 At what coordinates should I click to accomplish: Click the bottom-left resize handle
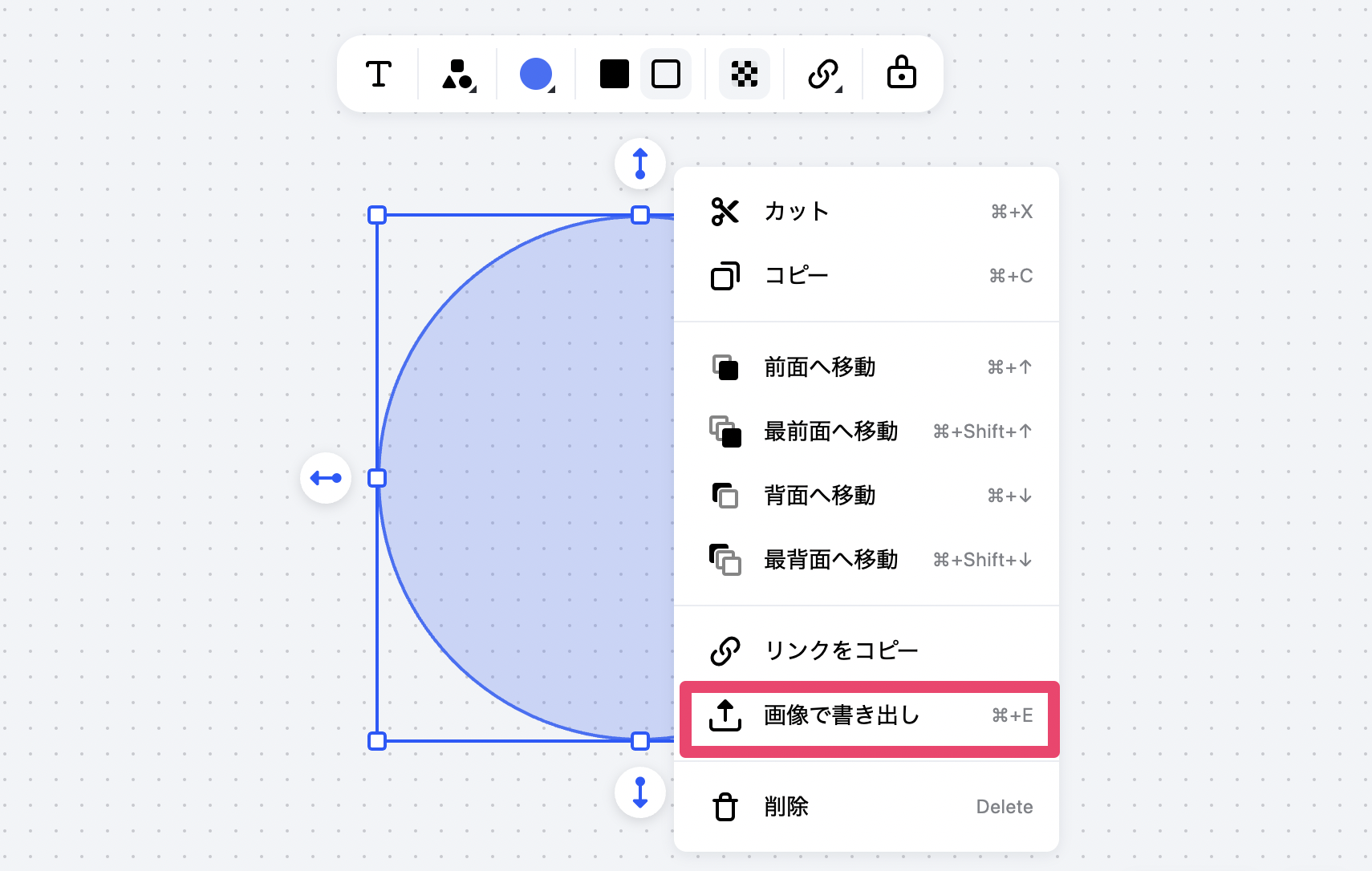[377, 741]
